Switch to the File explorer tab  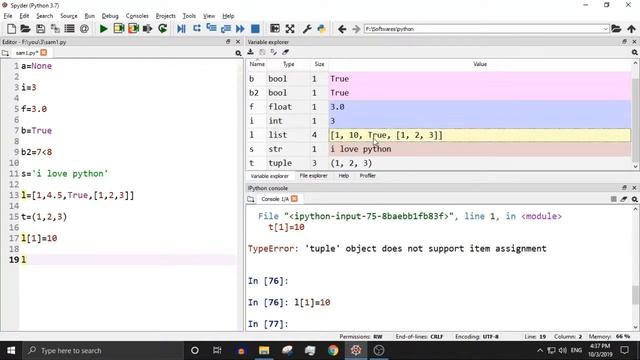point(313,176)
